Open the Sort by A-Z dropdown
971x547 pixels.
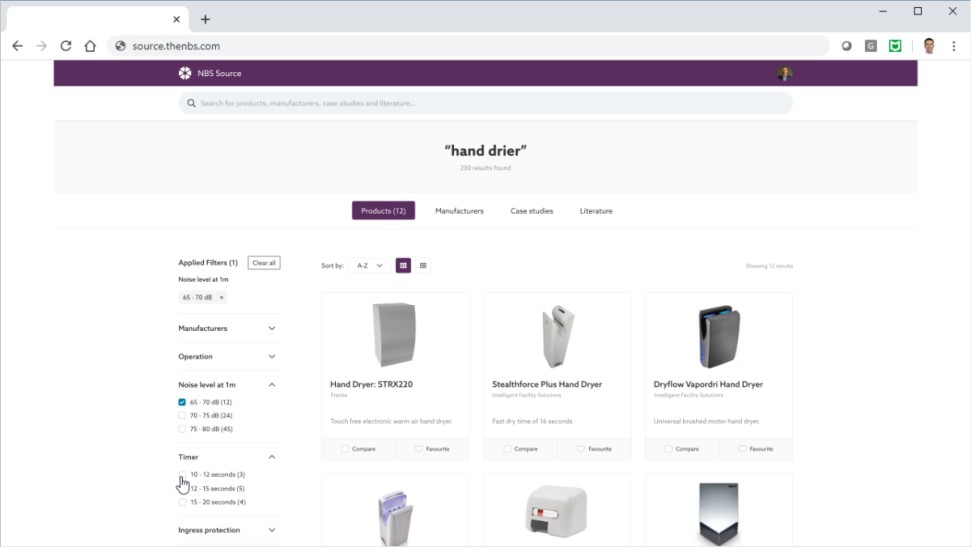(369, 266)
